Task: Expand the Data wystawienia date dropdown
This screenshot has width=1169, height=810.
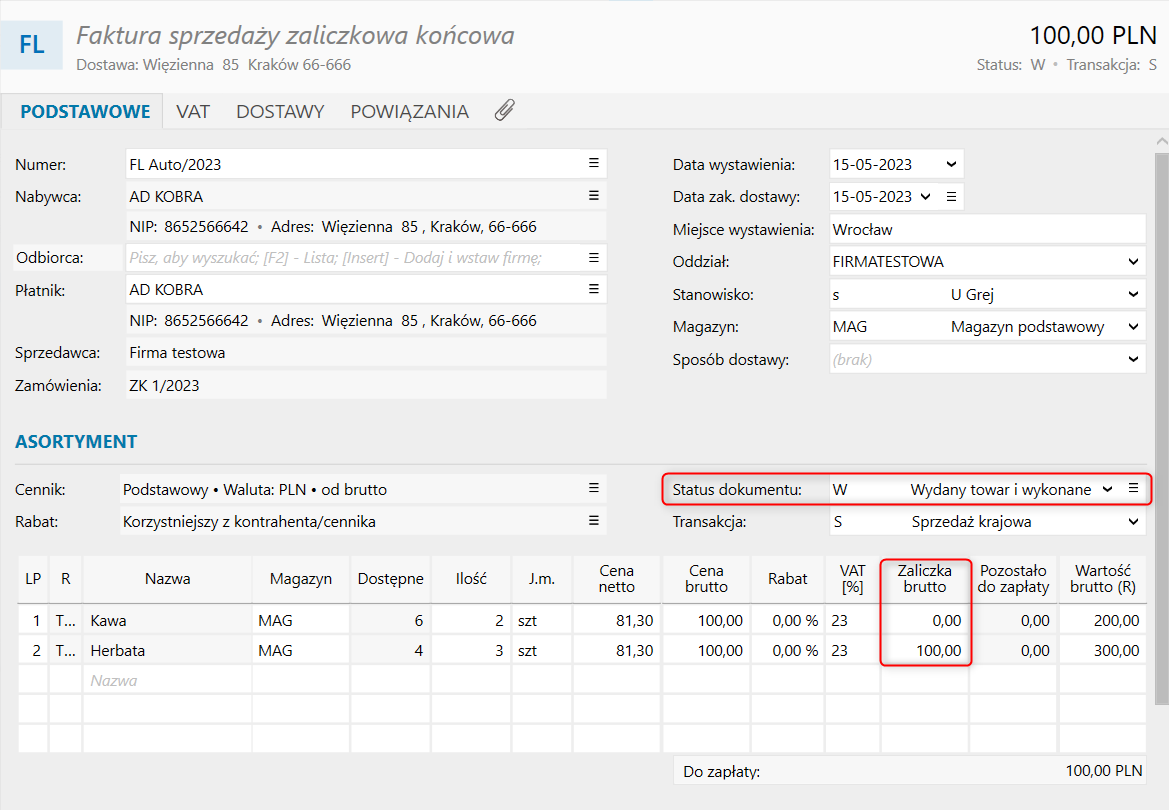Action: [x=951, y=164]
